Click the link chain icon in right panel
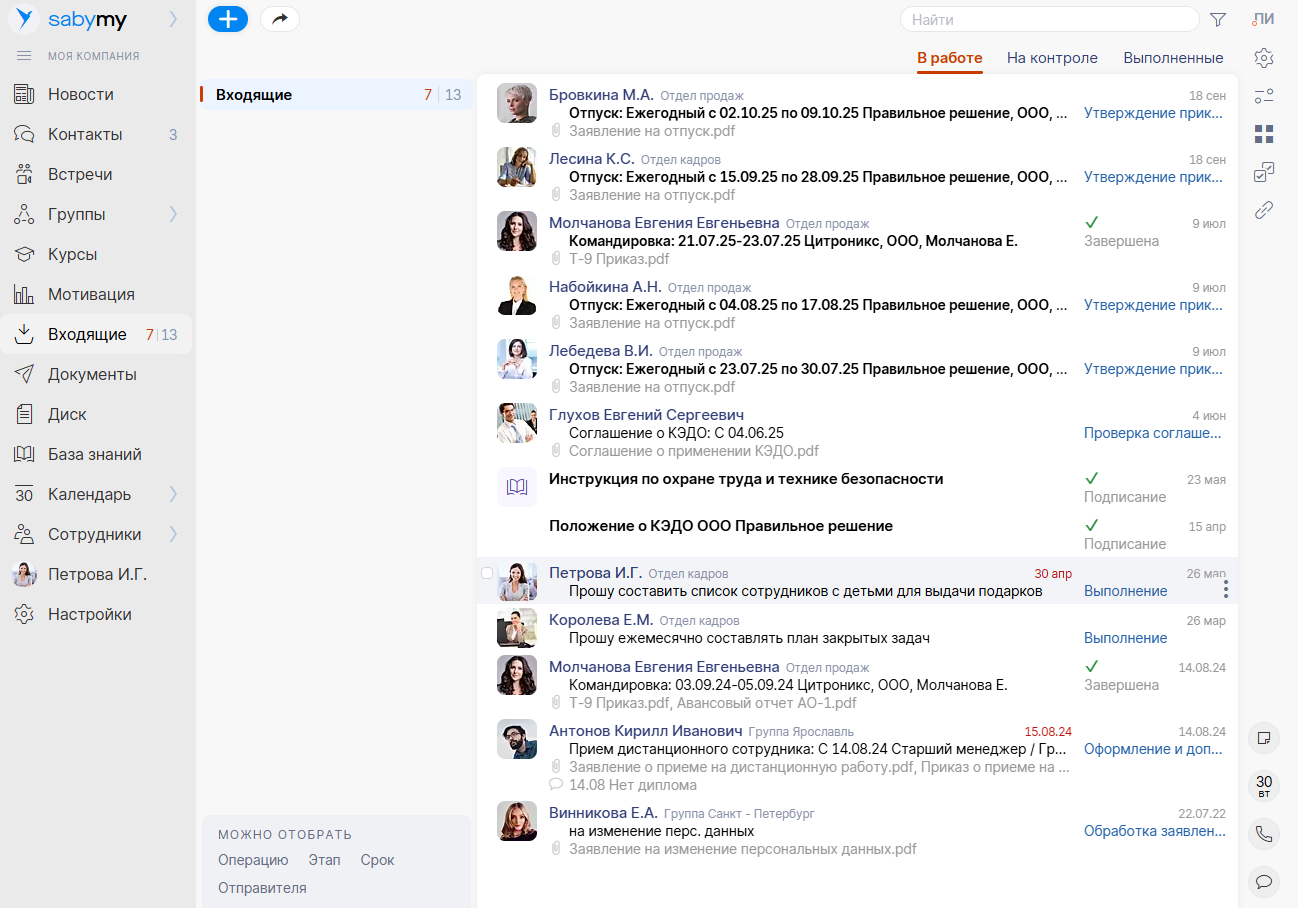Viewport: 1298px width, 908px height. click(1264, 210)
